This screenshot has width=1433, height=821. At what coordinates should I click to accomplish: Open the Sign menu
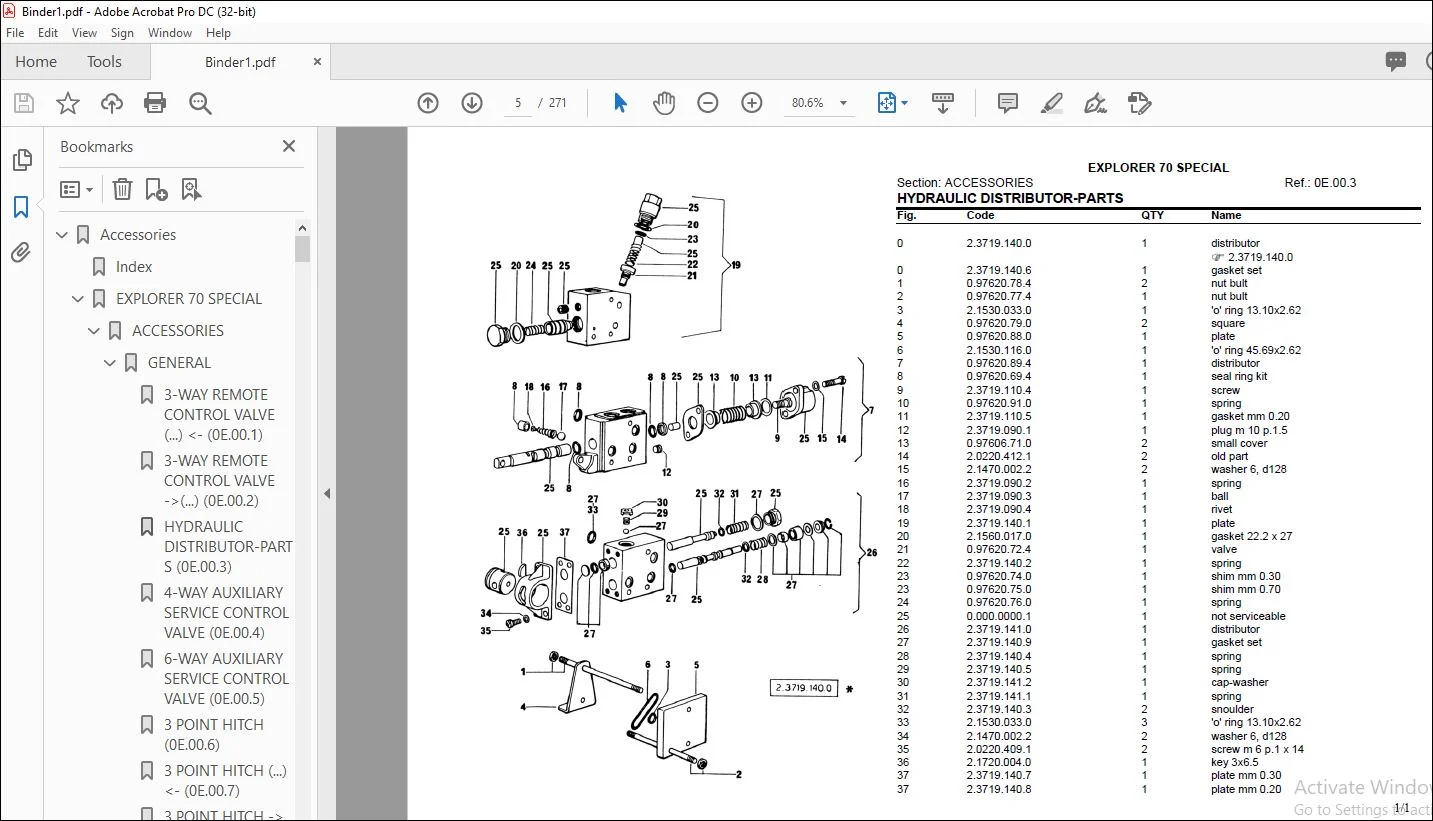coord(122,32)
